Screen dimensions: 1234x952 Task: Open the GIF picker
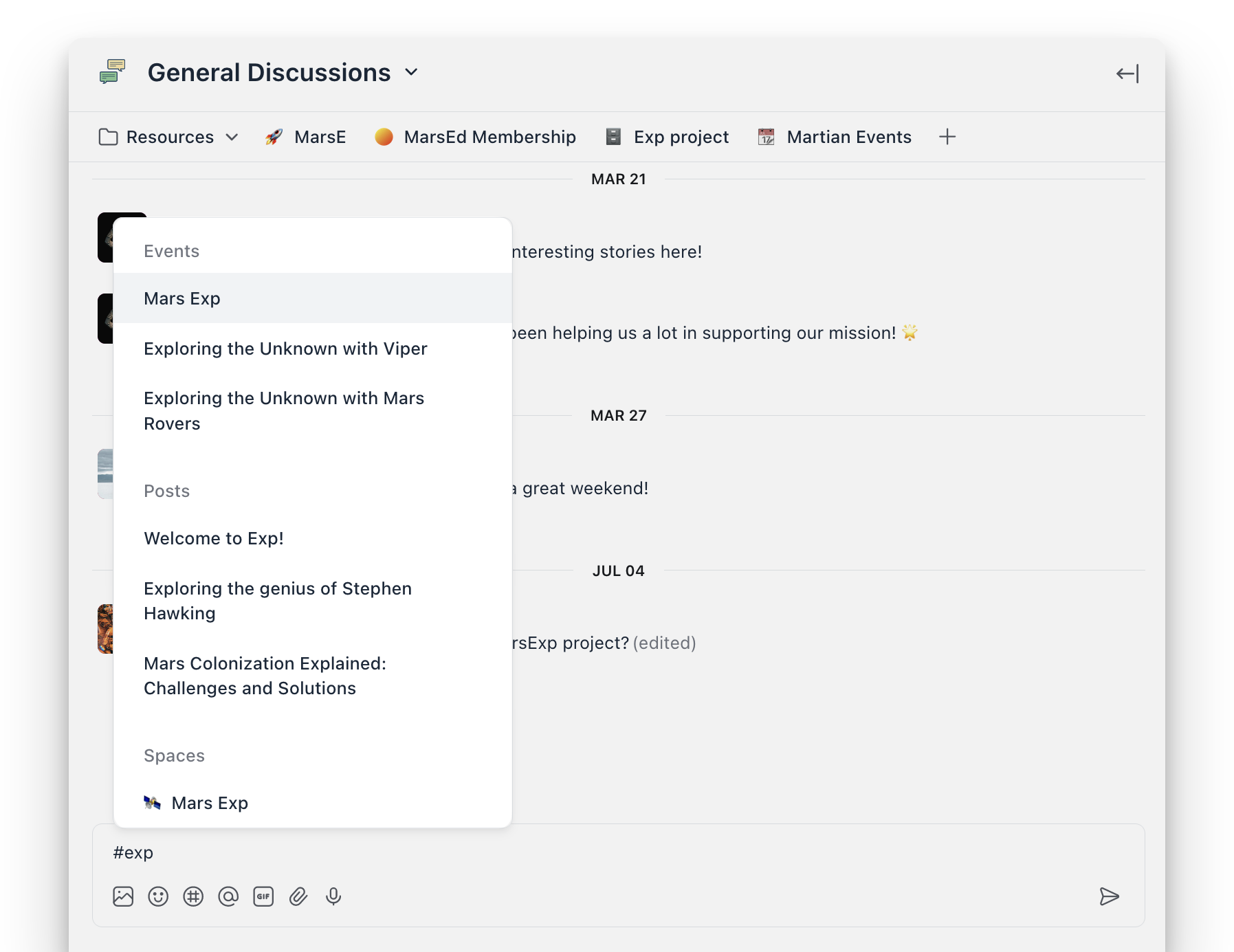coord(263,896)
